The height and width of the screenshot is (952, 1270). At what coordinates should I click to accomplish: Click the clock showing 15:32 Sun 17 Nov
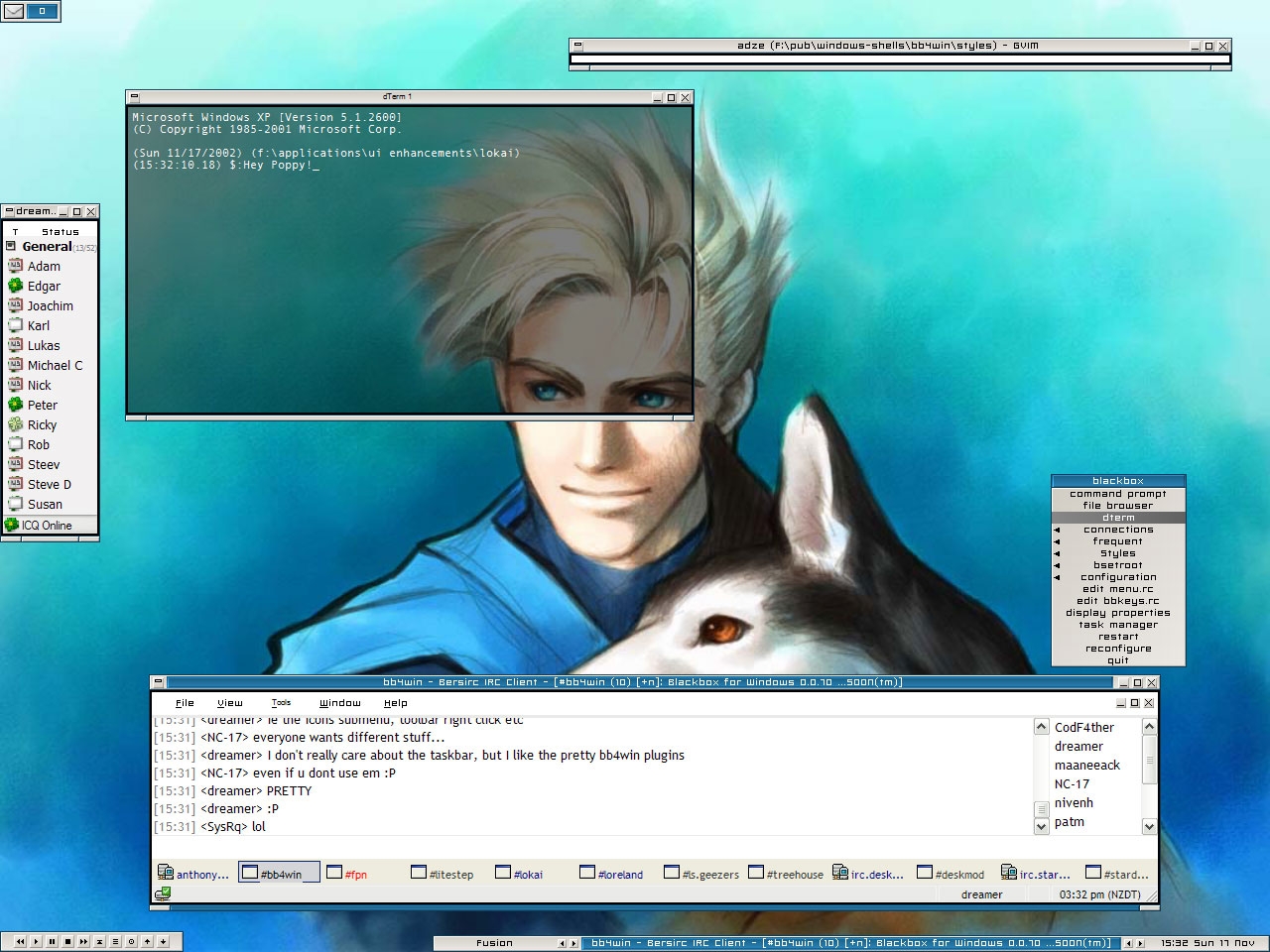click(x=1207, y=943)
